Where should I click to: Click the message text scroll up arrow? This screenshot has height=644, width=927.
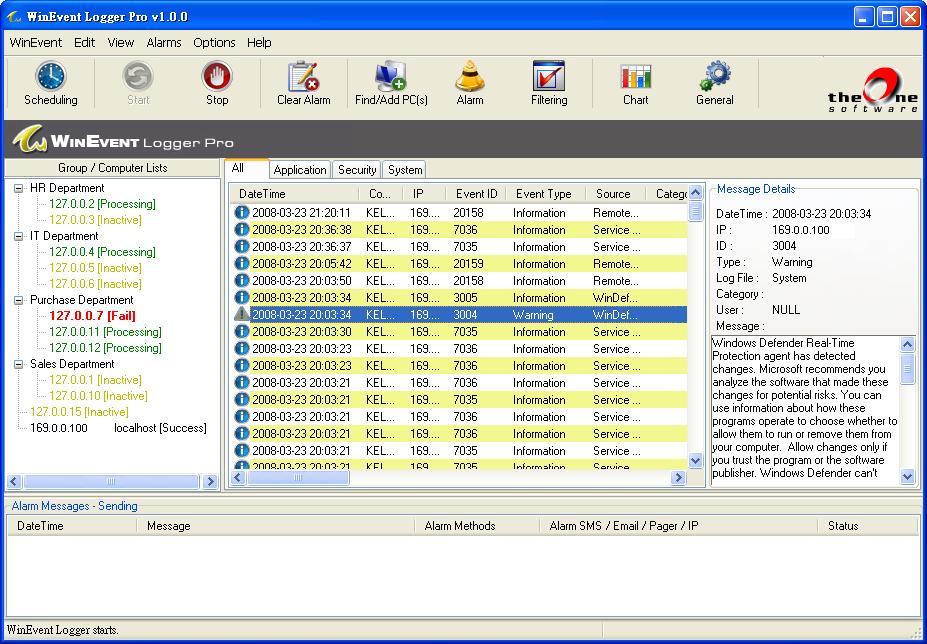(907, 344)
